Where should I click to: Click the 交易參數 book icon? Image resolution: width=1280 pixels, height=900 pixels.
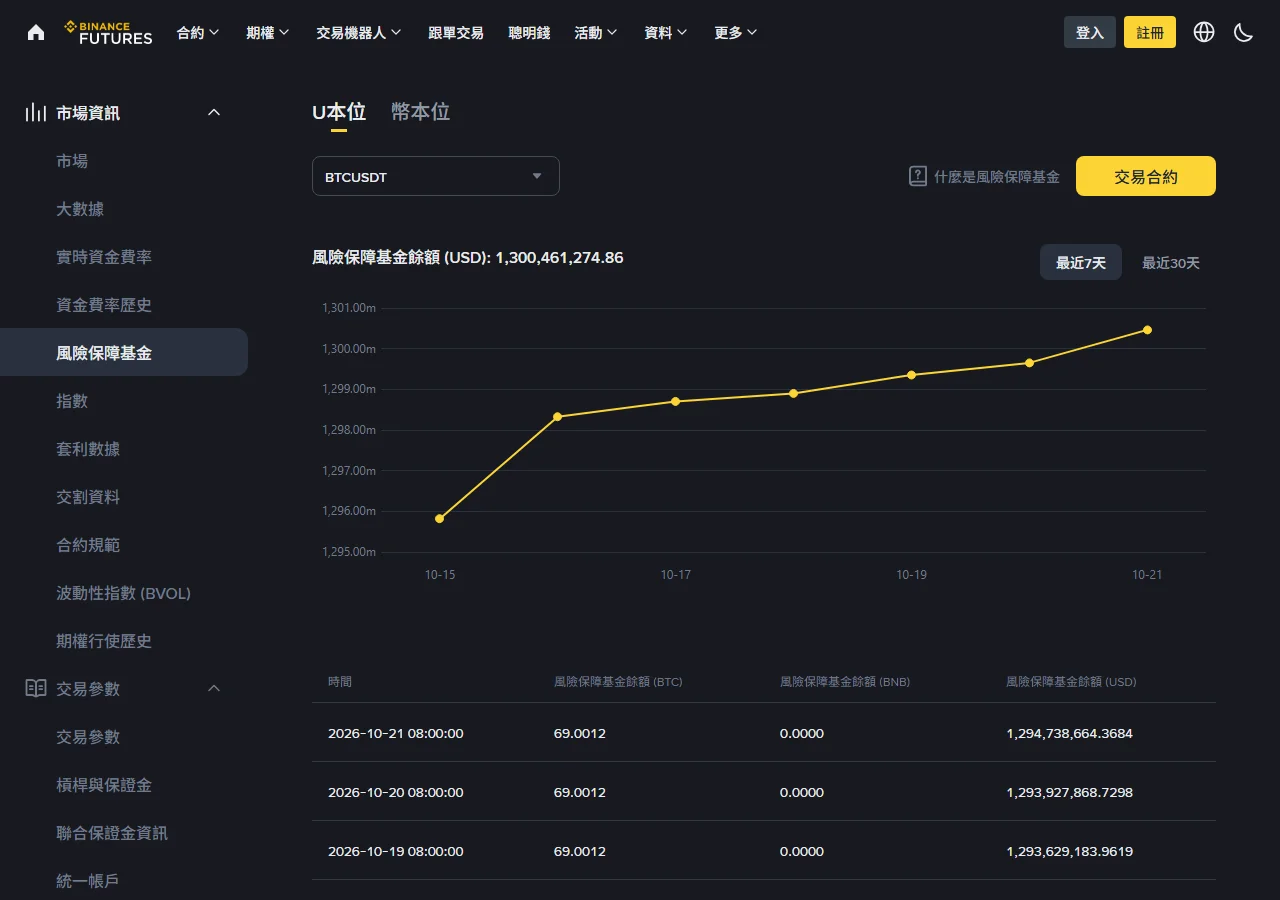pos(36,688)
